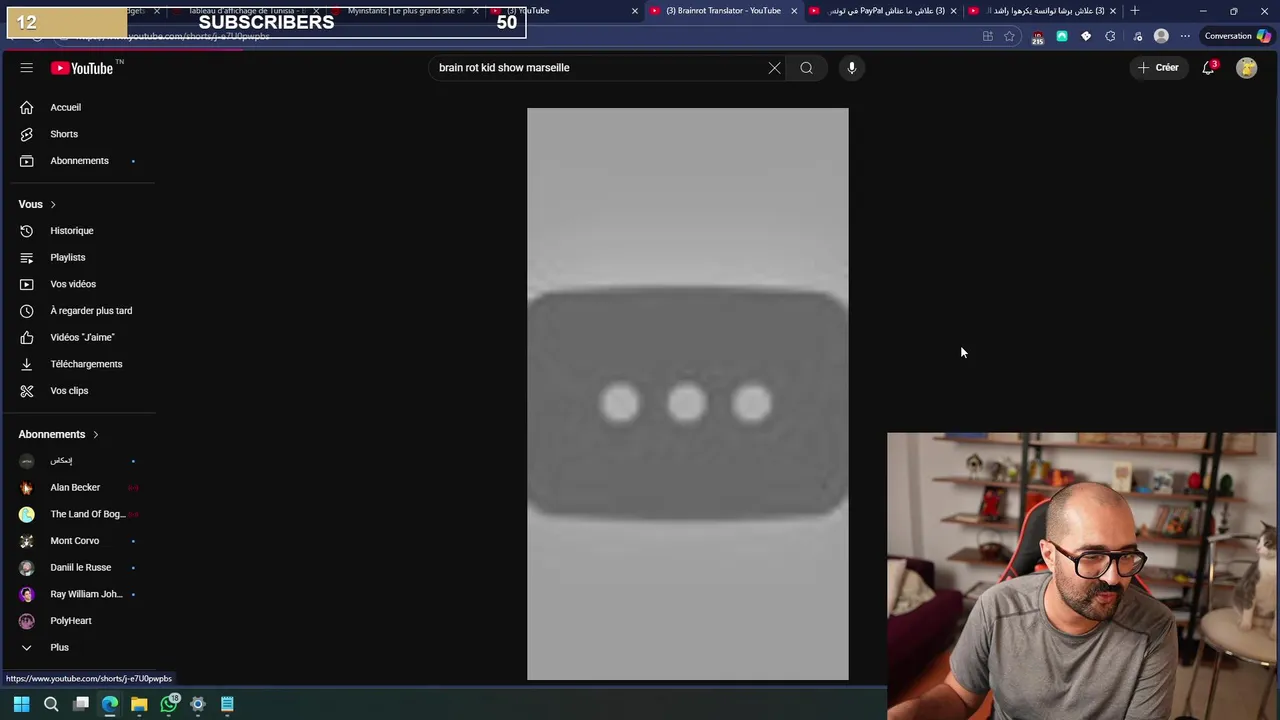The width and height of the screenshot is (1280, 720).
Task: Open Windows Start menu
Action: [21, 704]
